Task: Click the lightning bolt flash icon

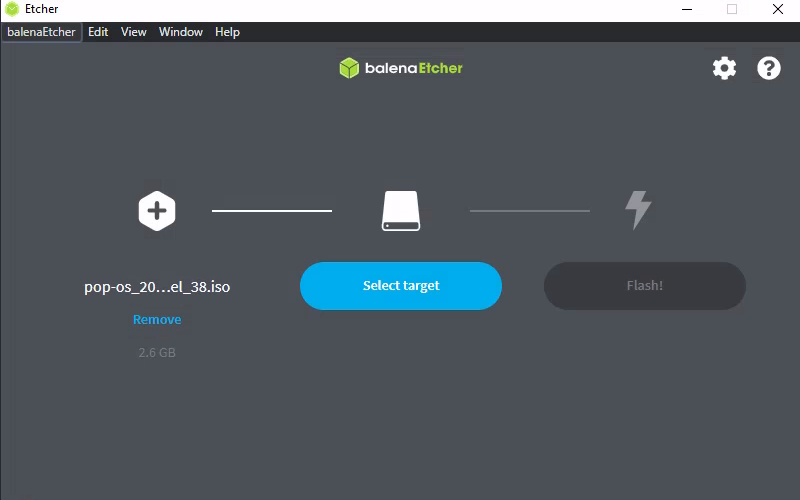Action: click(x=638, y=210)
